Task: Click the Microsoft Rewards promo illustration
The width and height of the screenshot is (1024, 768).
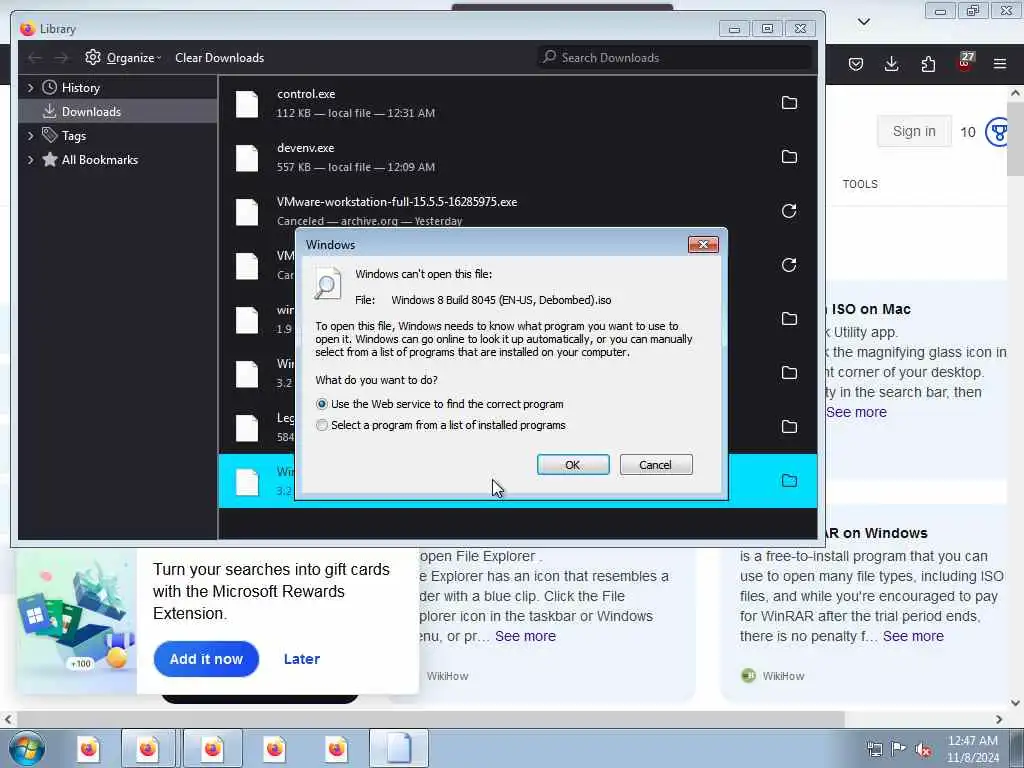Action: 76,622
